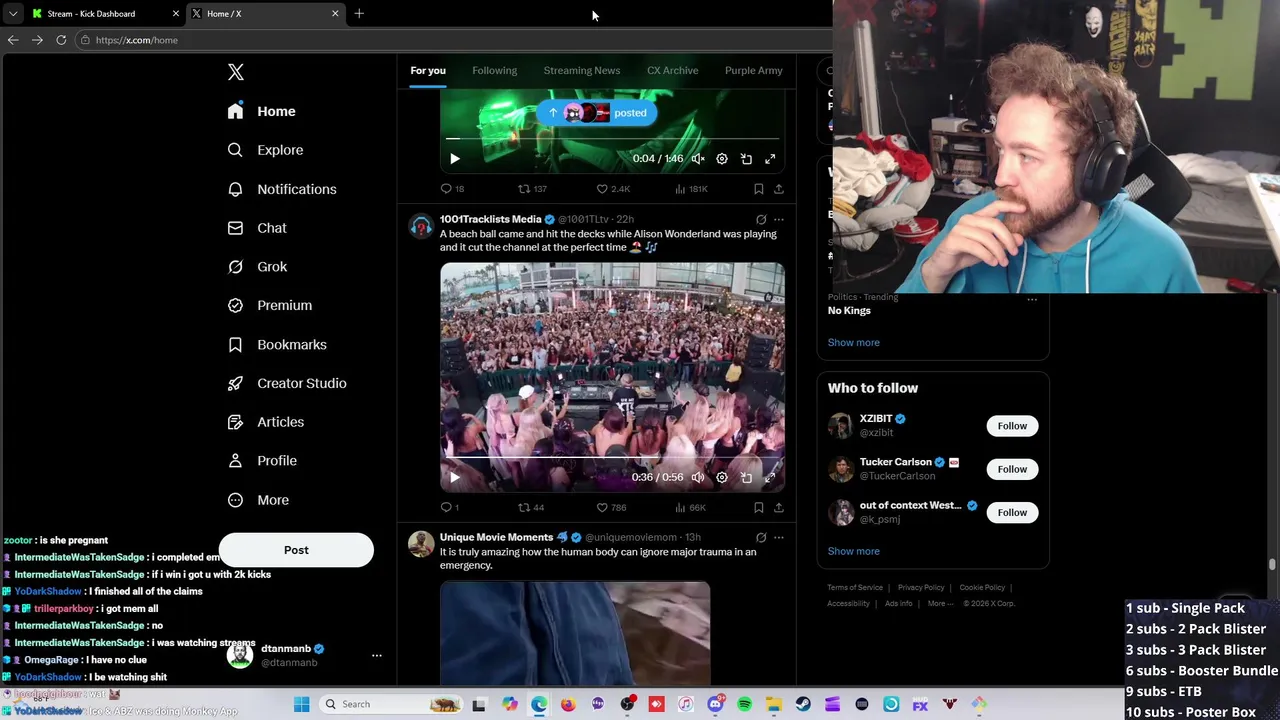Make the top green video fullscreen
Image resolution: width=1280 pixels, height=720 pixels.
[x=770, y=159]
